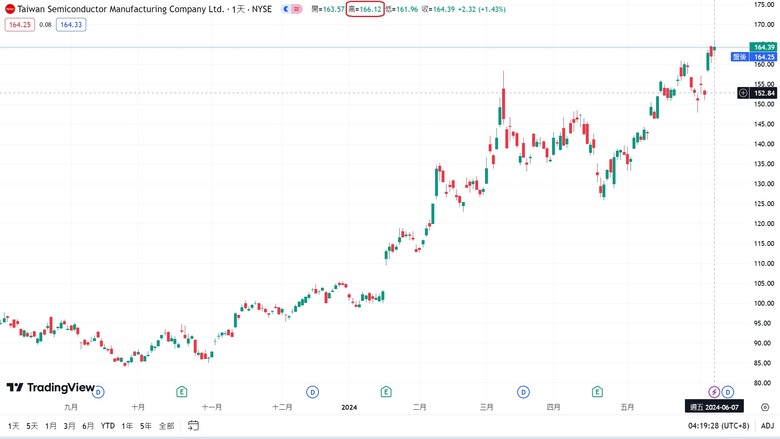Click the 140.00 price axis label
Image resolution: width=780 pixels, height=439 pixels.
pos(764,144)
